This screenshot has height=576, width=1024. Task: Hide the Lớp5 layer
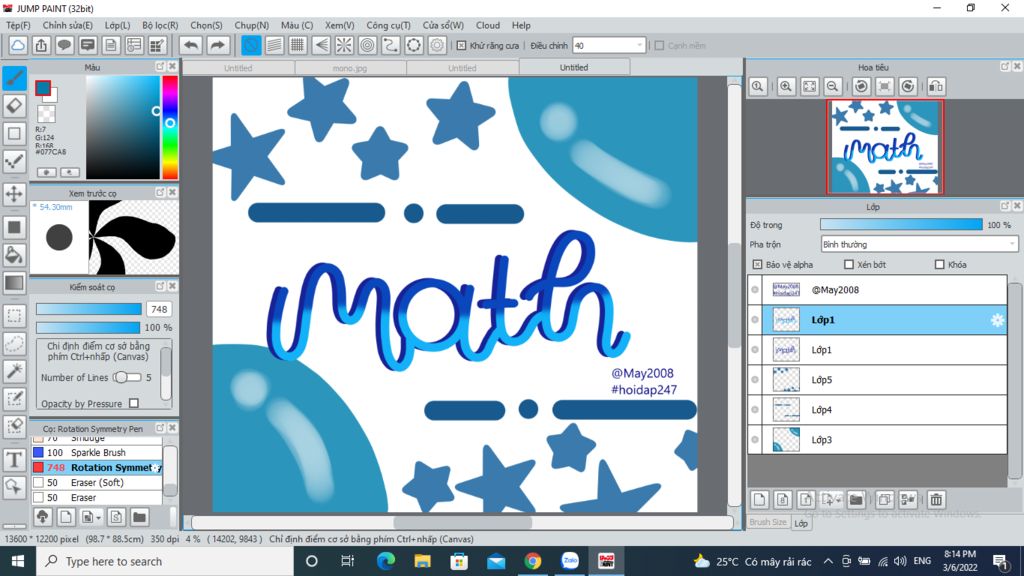click(x=755, y=379)
